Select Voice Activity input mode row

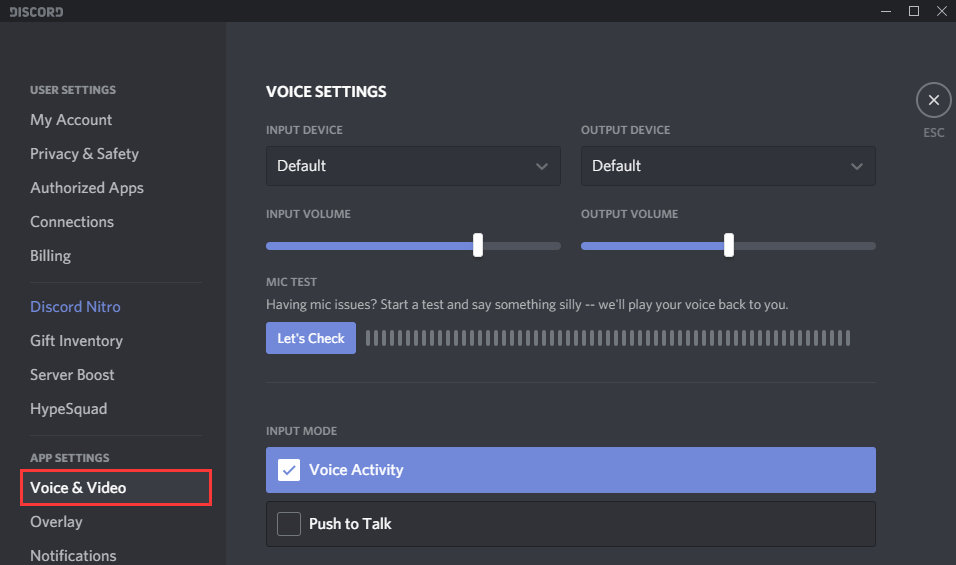570,470
